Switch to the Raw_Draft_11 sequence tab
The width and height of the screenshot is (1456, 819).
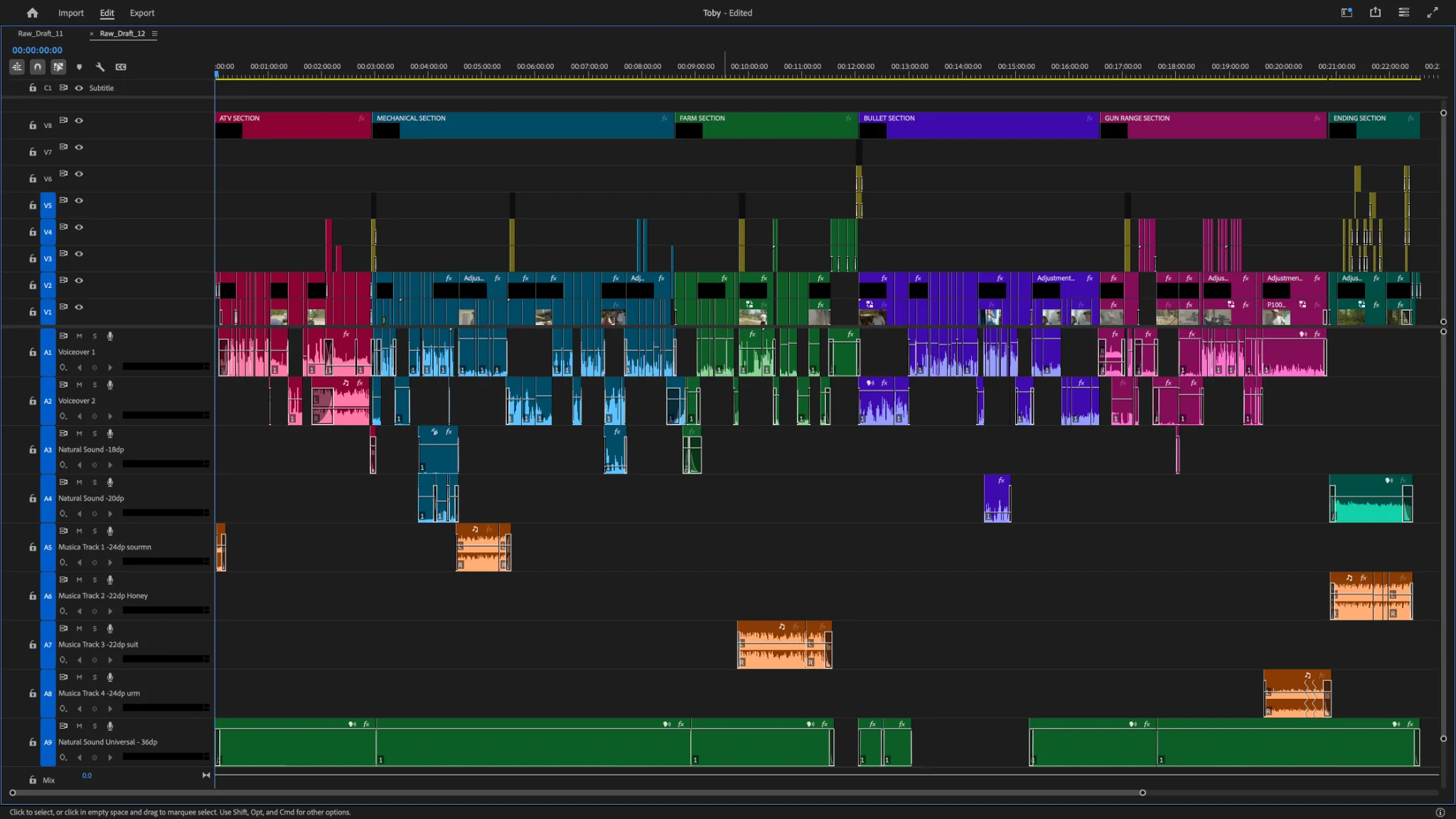point(41,33)
